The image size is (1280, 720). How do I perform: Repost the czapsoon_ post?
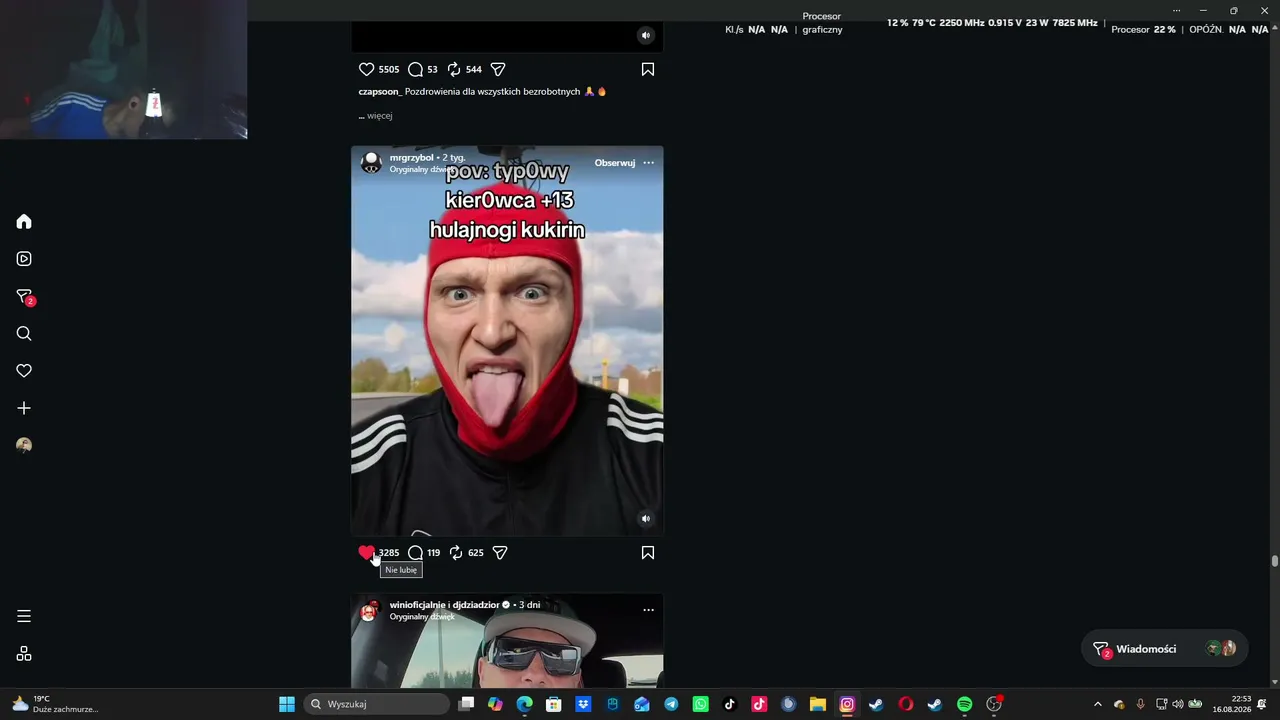click(454, 69)
